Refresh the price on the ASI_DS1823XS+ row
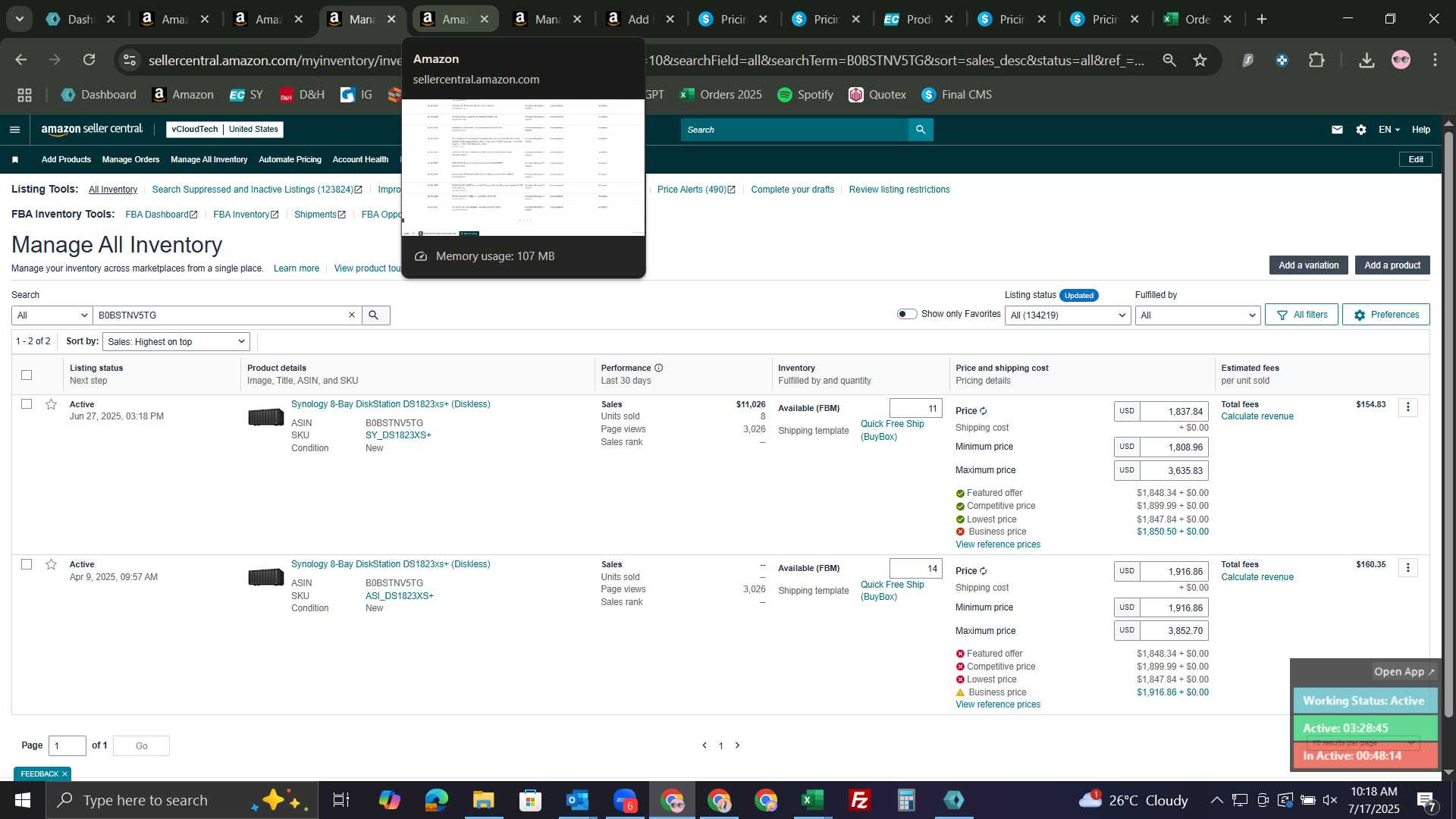The image size is (1456, 819). (984, 571)
